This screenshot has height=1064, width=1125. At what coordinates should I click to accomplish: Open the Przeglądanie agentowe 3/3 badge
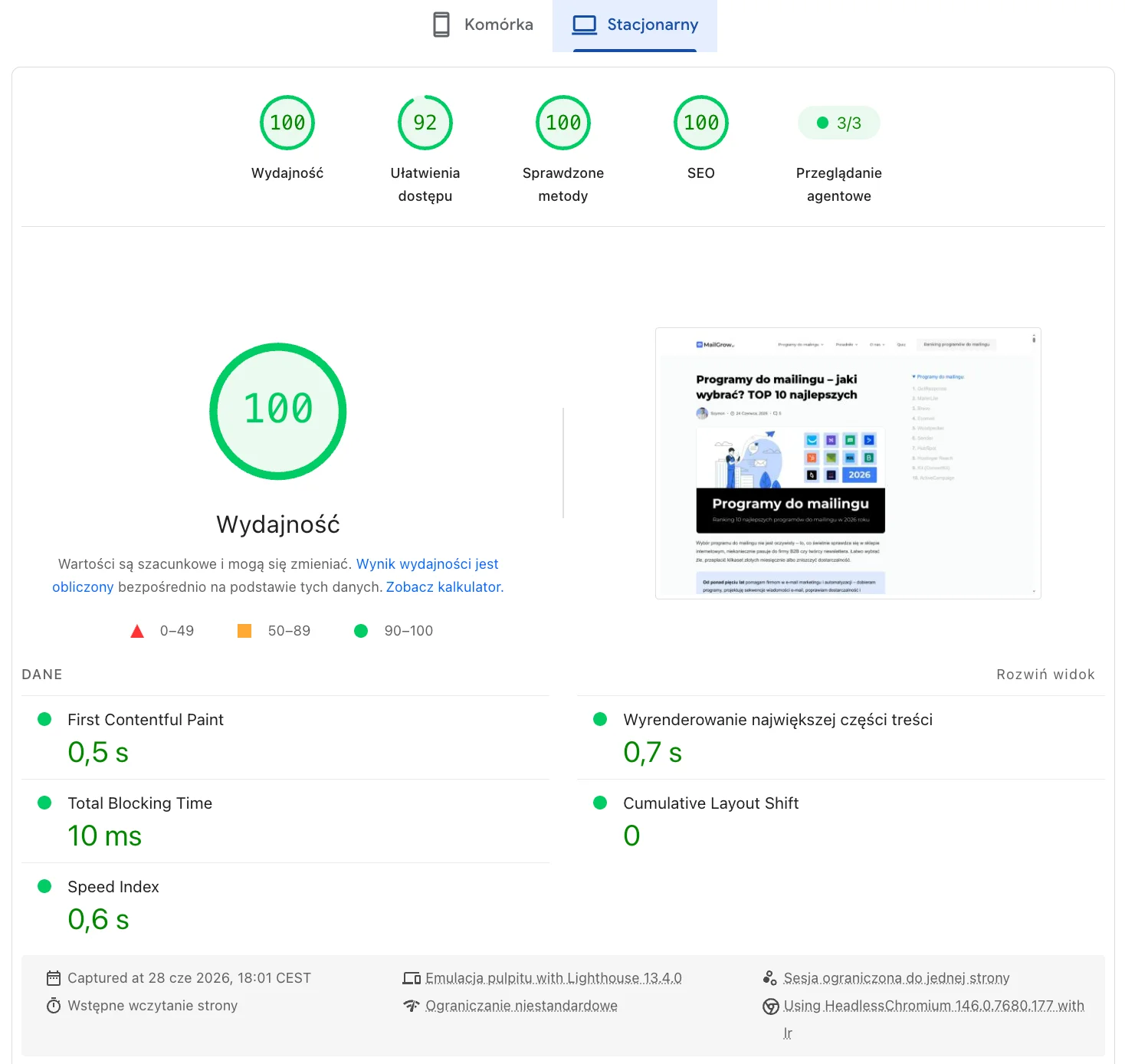[x=839, y=123]
